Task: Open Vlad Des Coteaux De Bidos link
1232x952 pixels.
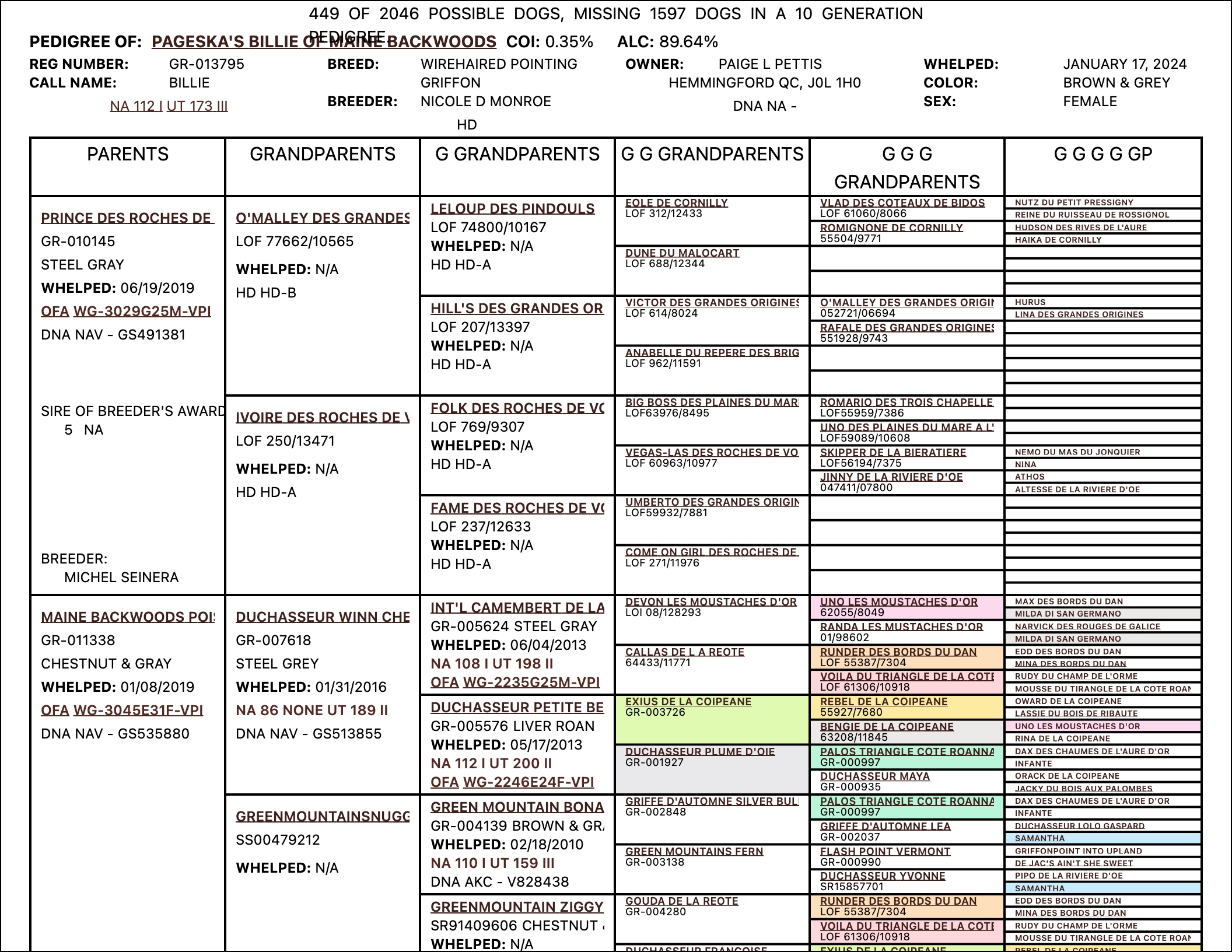Action: [x=902, y=203]
